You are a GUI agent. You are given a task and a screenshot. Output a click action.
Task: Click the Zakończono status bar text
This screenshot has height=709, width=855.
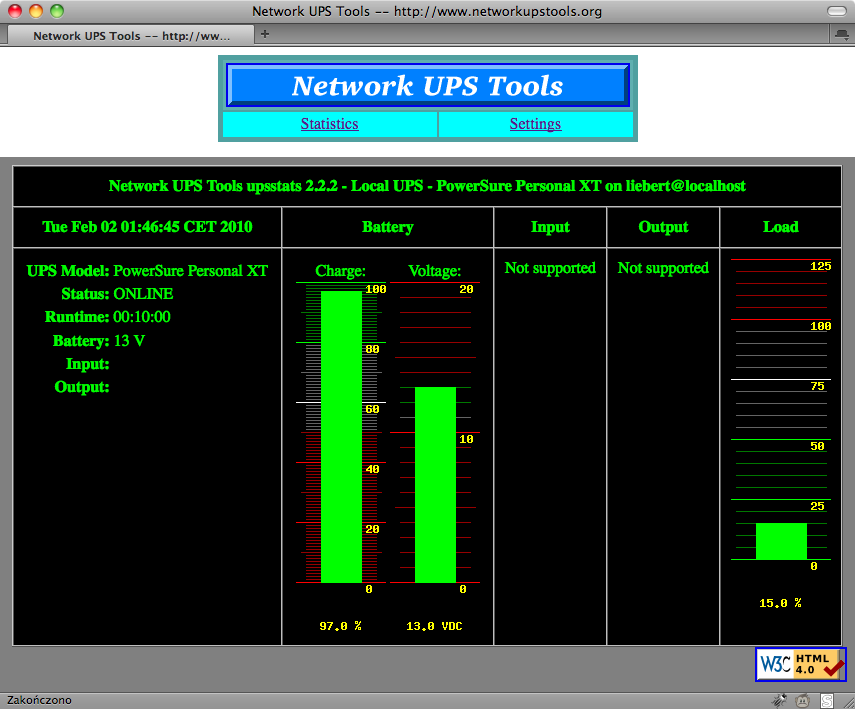click(x=39, y=700)
